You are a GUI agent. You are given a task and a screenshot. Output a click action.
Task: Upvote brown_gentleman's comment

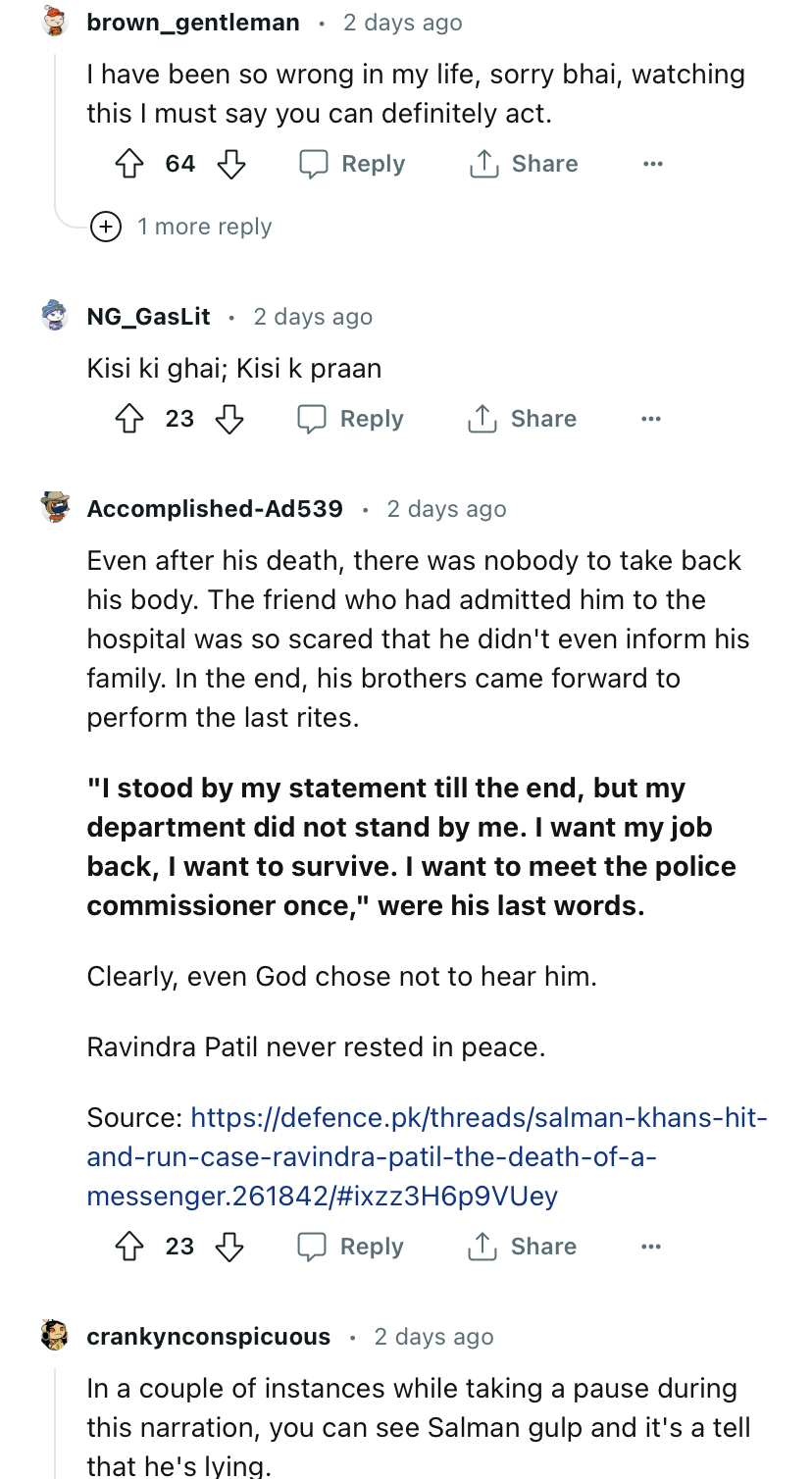(x=129, y=164)
